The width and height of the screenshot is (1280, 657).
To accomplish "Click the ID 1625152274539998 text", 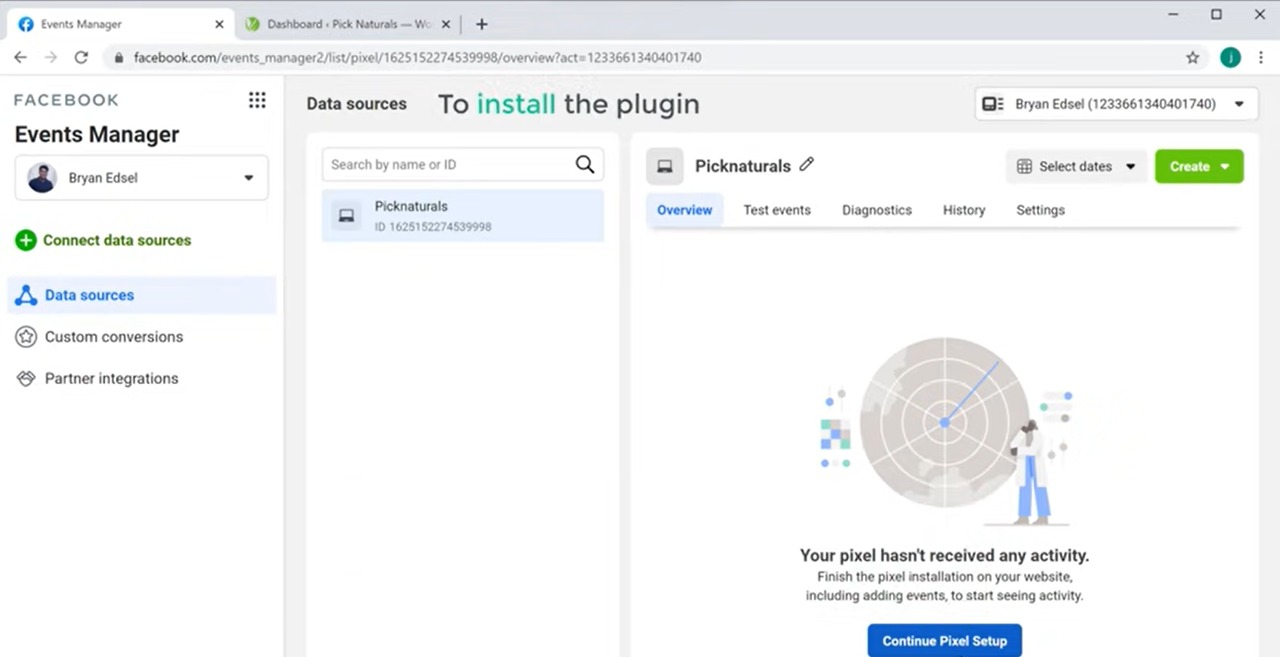I will (433, 227).
